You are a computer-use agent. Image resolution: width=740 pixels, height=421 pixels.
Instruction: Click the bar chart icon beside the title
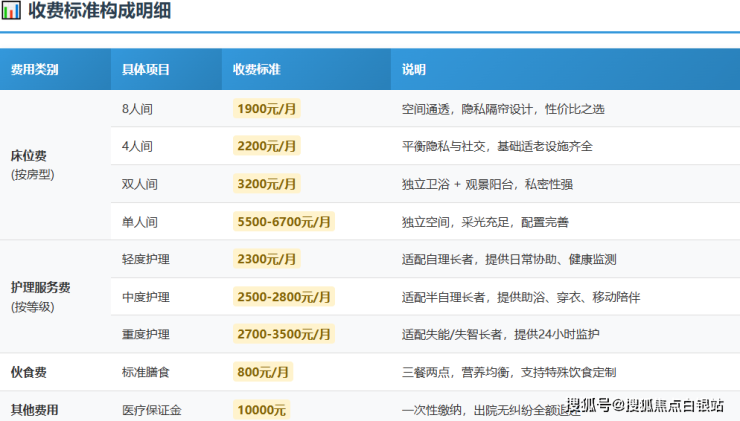pyautogui.click(x=12, y=14)
